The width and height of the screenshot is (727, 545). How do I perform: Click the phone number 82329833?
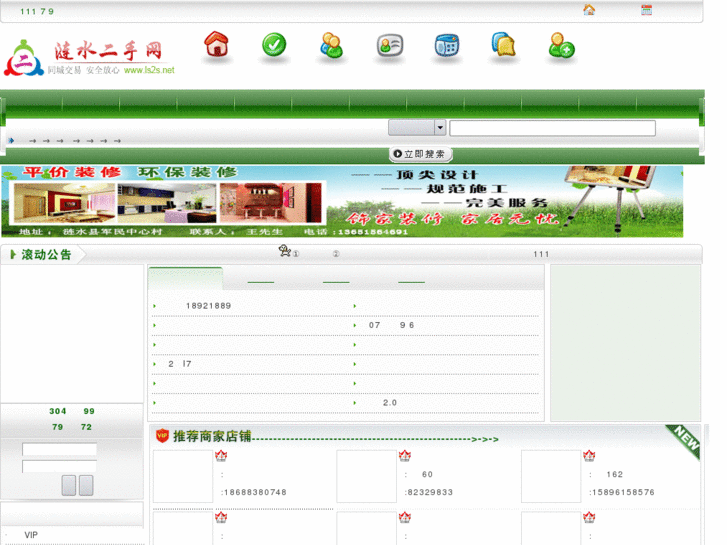coord(430,492)
